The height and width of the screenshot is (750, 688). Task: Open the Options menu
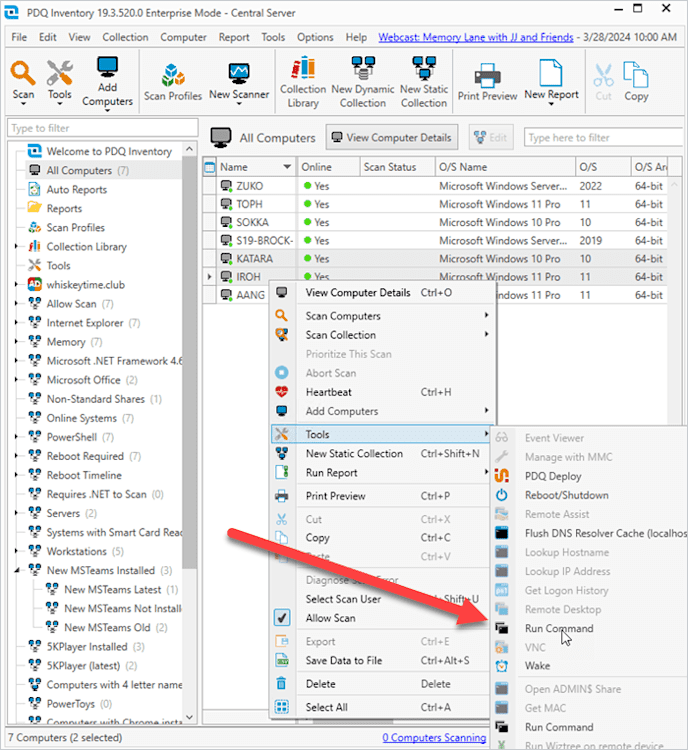tap(315, 37)
